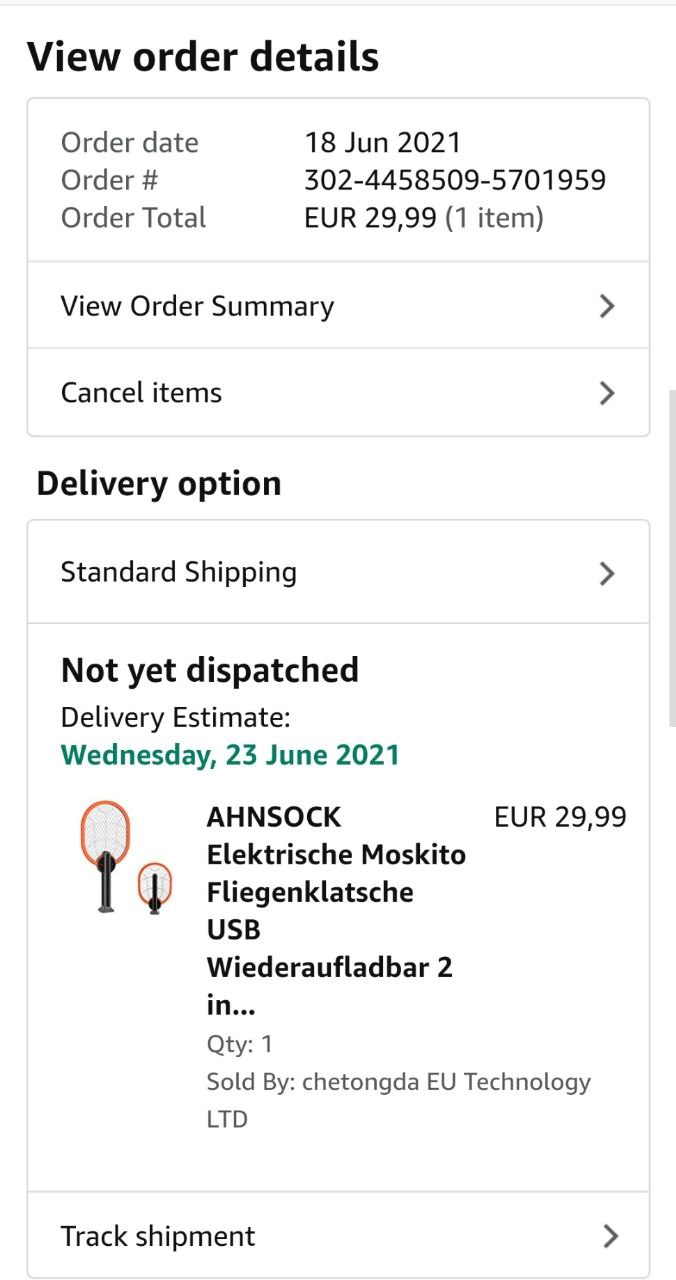Click the product price next to AHNSOCK title

coord(560,817)
